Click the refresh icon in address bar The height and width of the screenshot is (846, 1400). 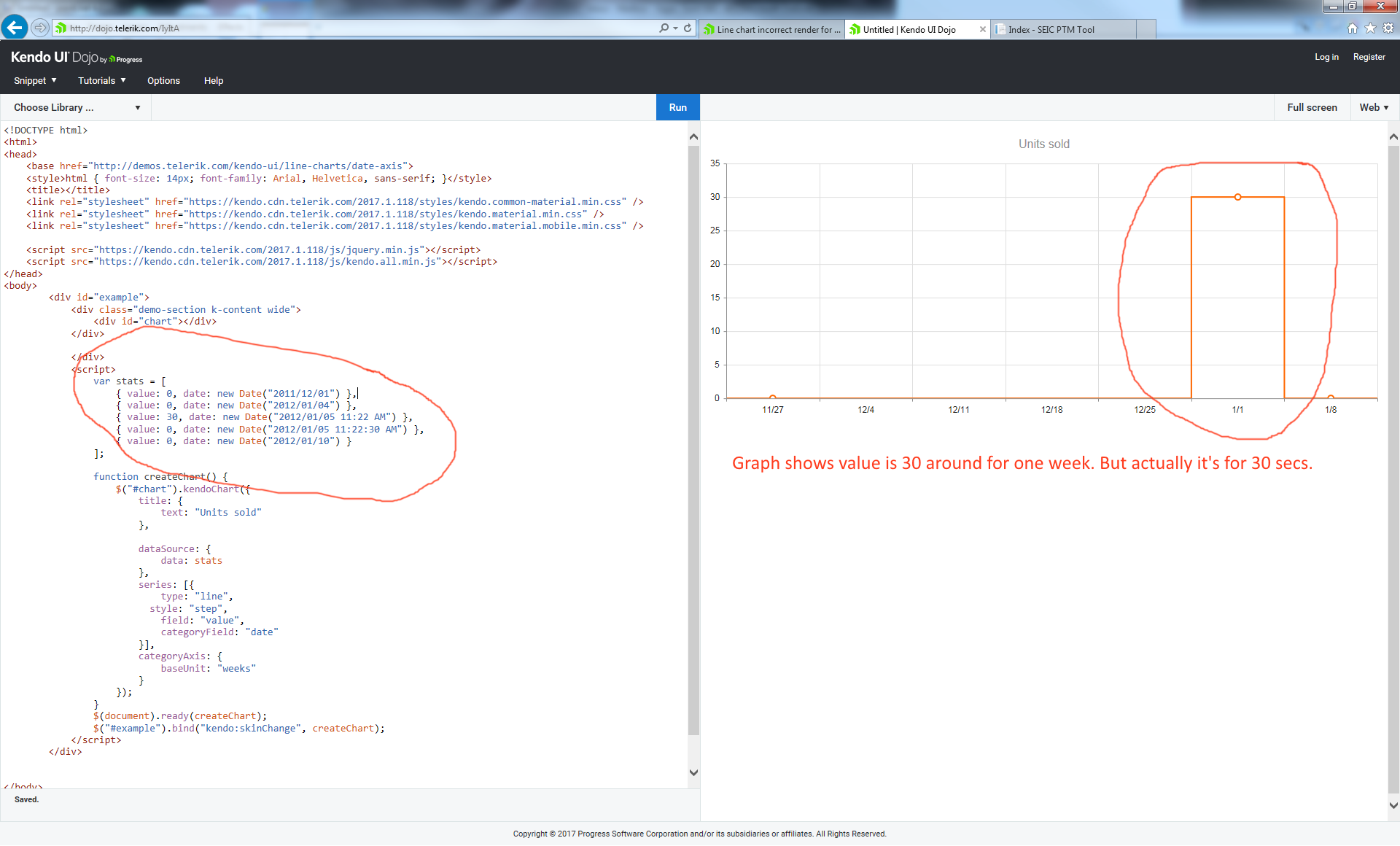[688, 28]
